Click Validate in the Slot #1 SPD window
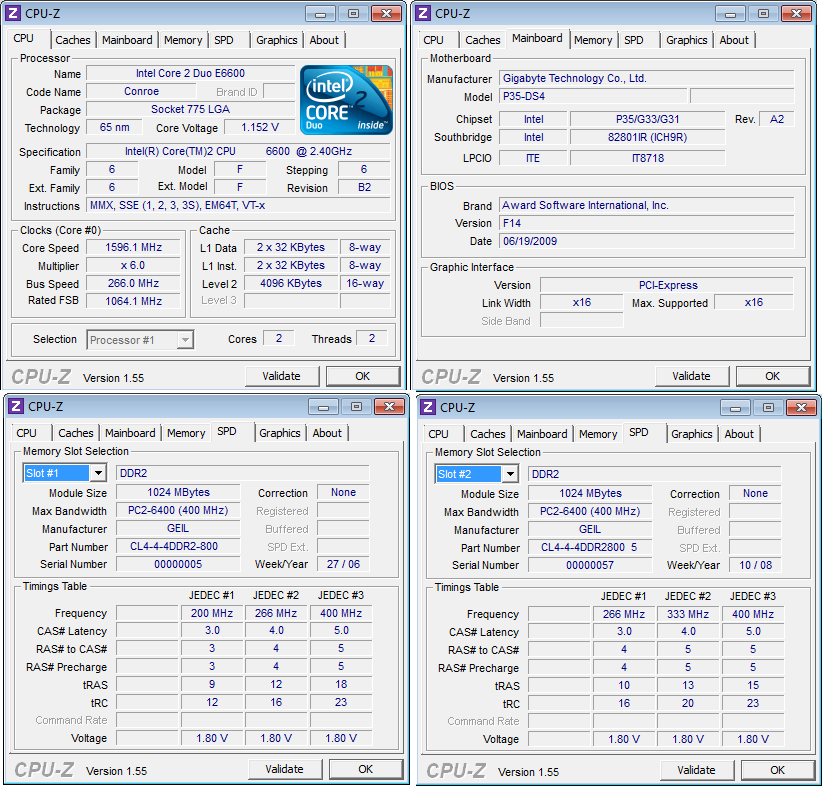 click(x=285, y=769)
